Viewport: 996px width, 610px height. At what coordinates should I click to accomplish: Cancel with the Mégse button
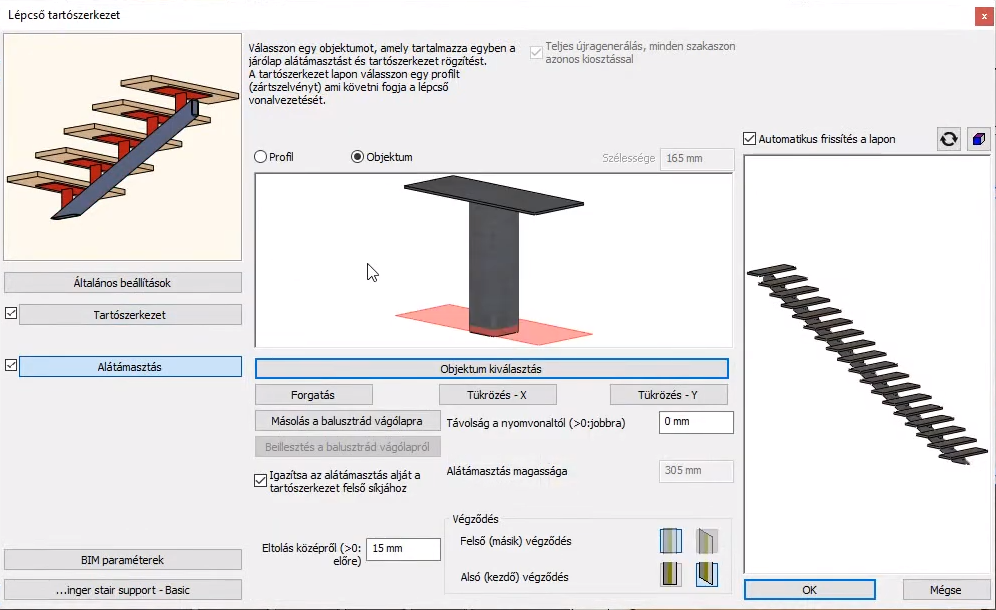(946, 590)
